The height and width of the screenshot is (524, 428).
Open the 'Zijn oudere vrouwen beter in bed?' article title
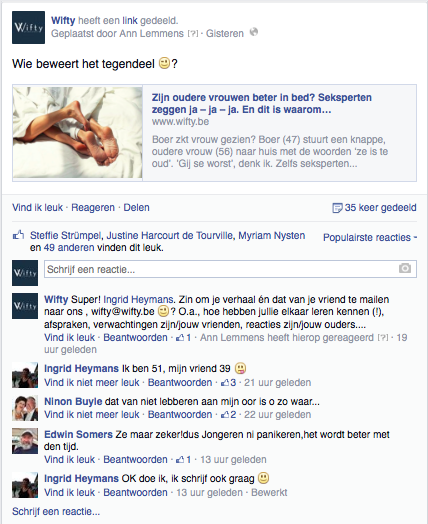[x=262, y=103]
